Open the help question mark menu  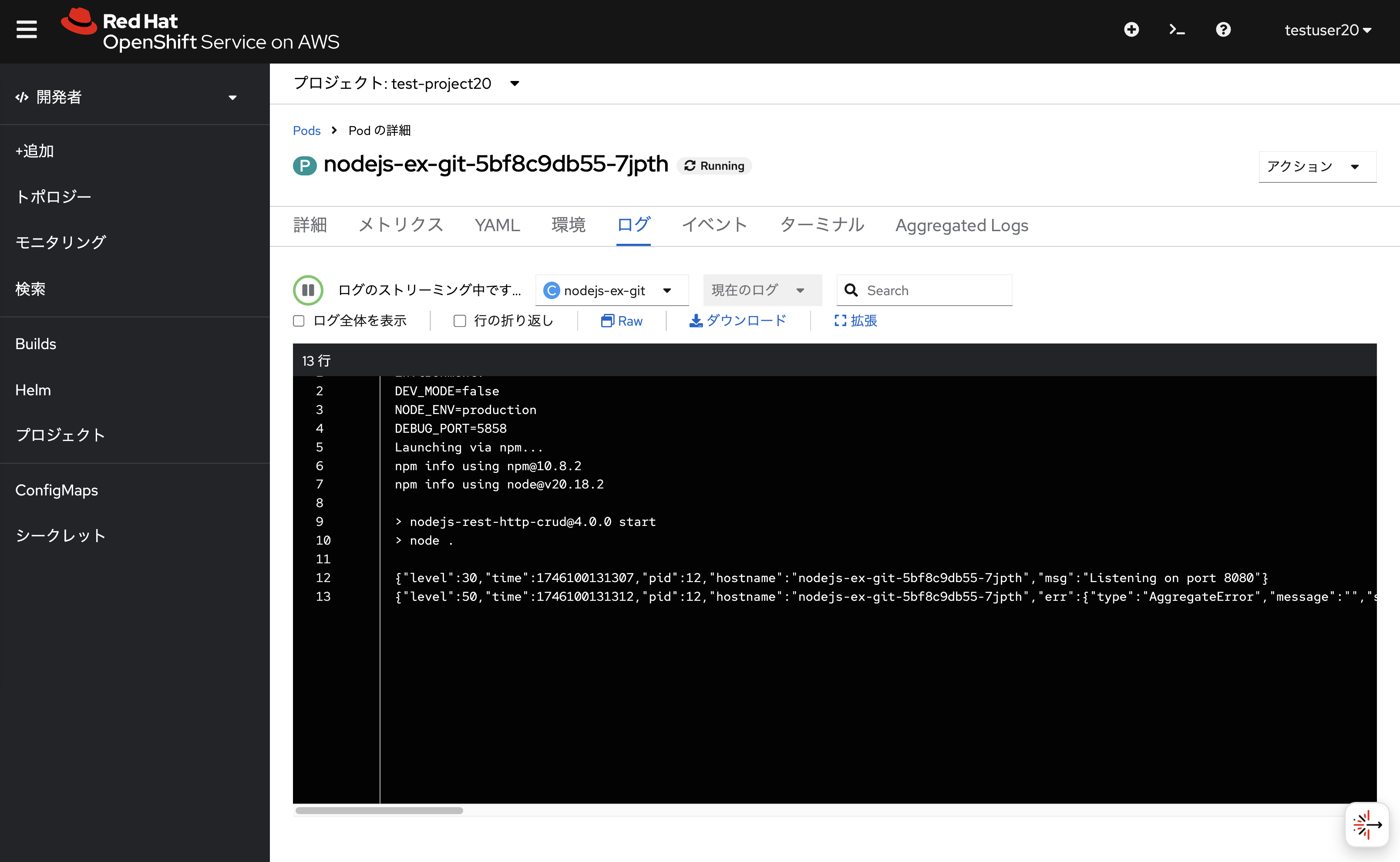1223,30
